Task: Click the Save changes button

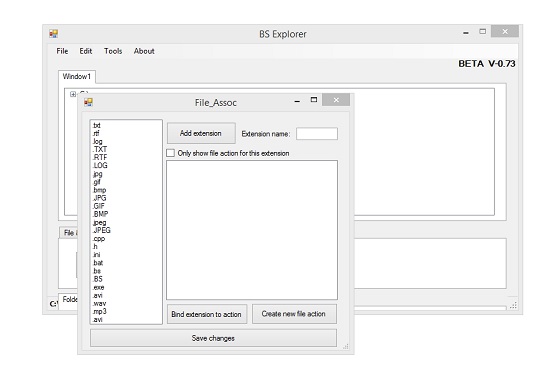Action: point(213,338)
